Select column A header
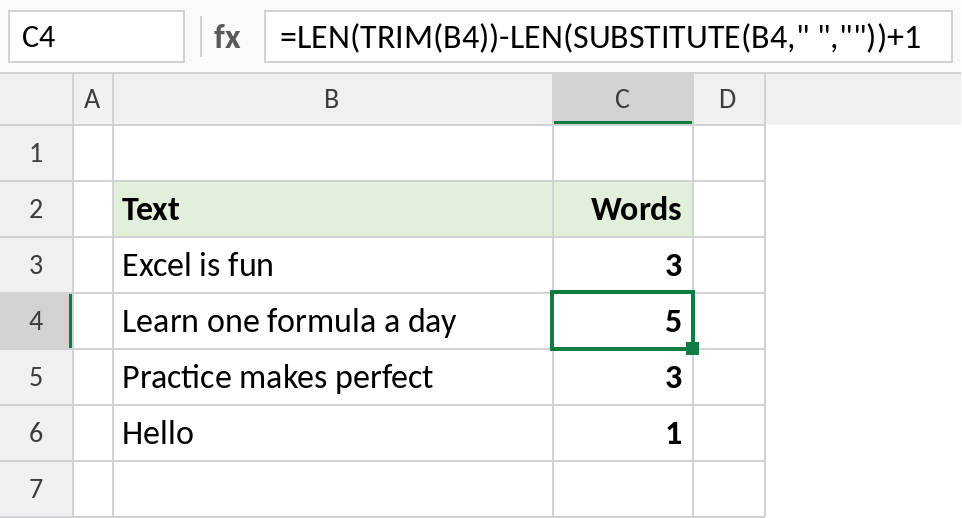962x518 pixels. point(93,99)
